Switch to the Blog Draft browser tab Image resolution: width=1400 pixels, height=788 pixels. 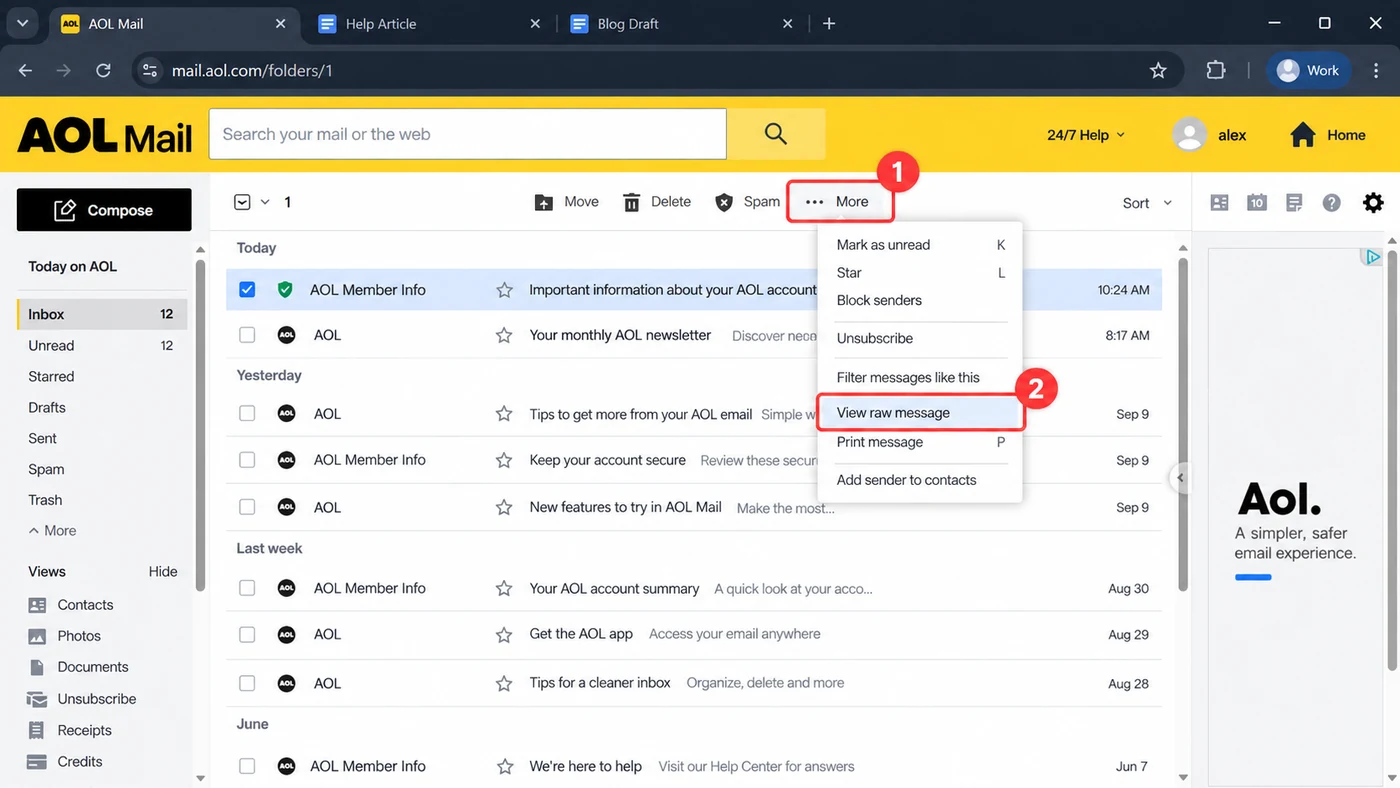[681, 24]
